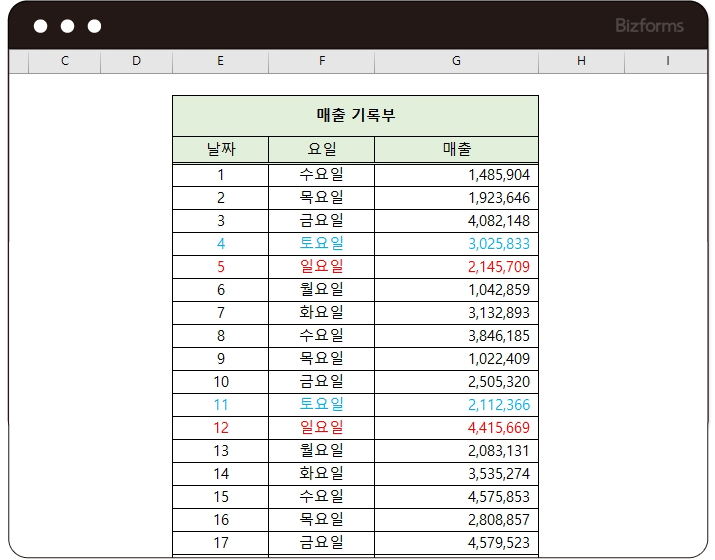Viewport: 715px width, 560px height.
Task: Select the blue date cell 4
Action: (221, 244)
